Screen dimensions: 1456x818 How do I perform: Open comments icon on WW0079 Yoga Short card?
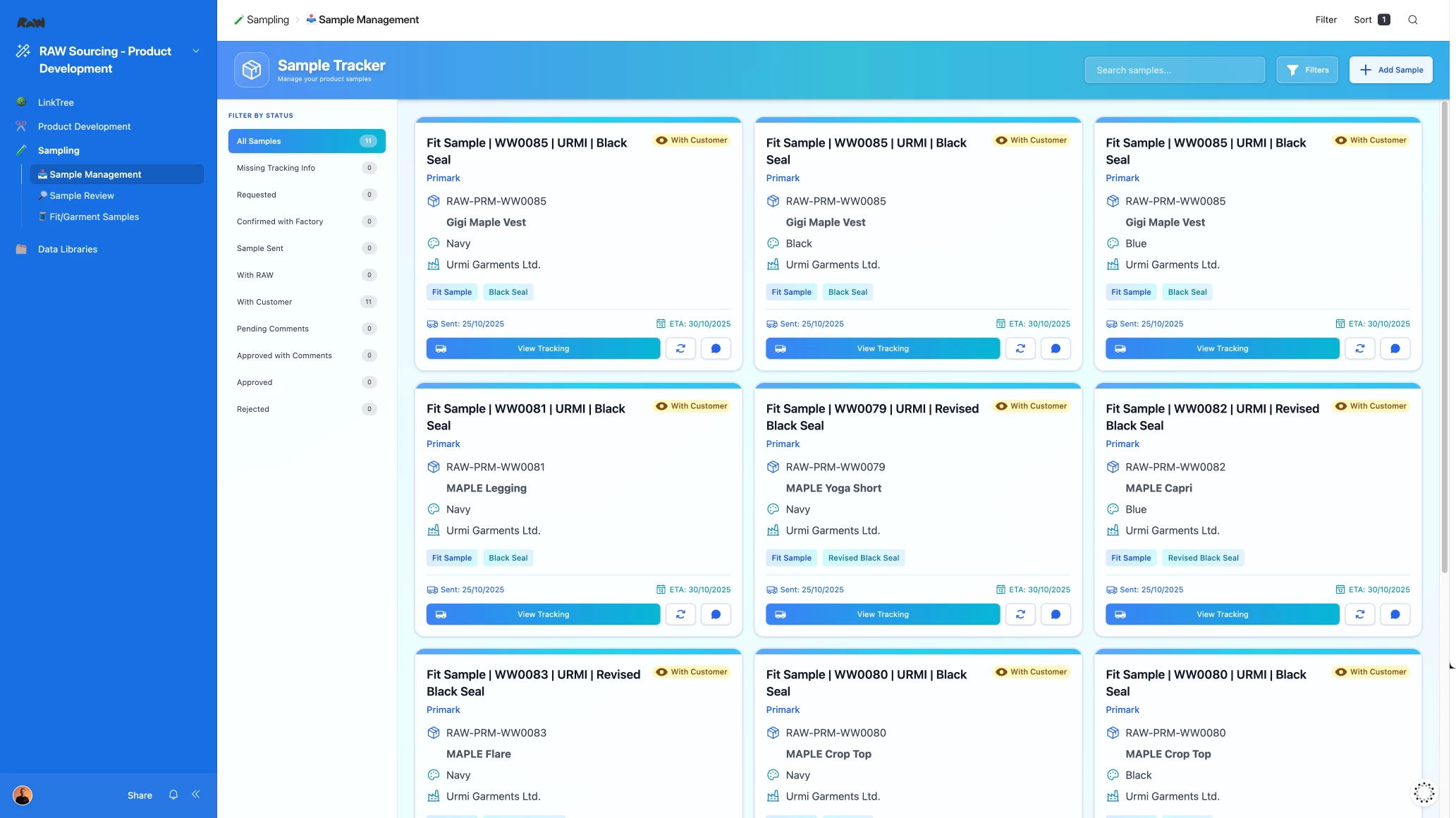tap(1056, 614)
